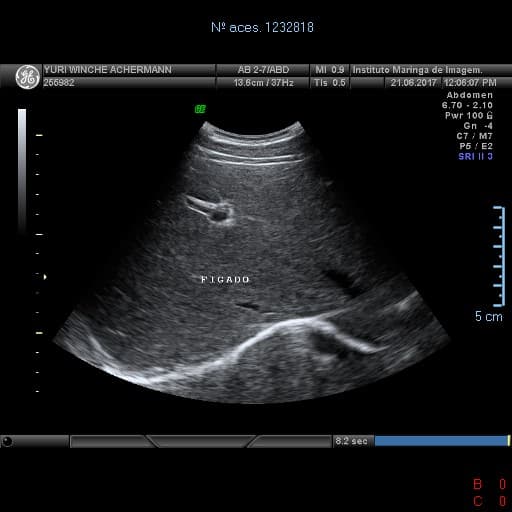The image size is (512, 512).
Task: Click the GE logo icon
Action: (27, 77)
